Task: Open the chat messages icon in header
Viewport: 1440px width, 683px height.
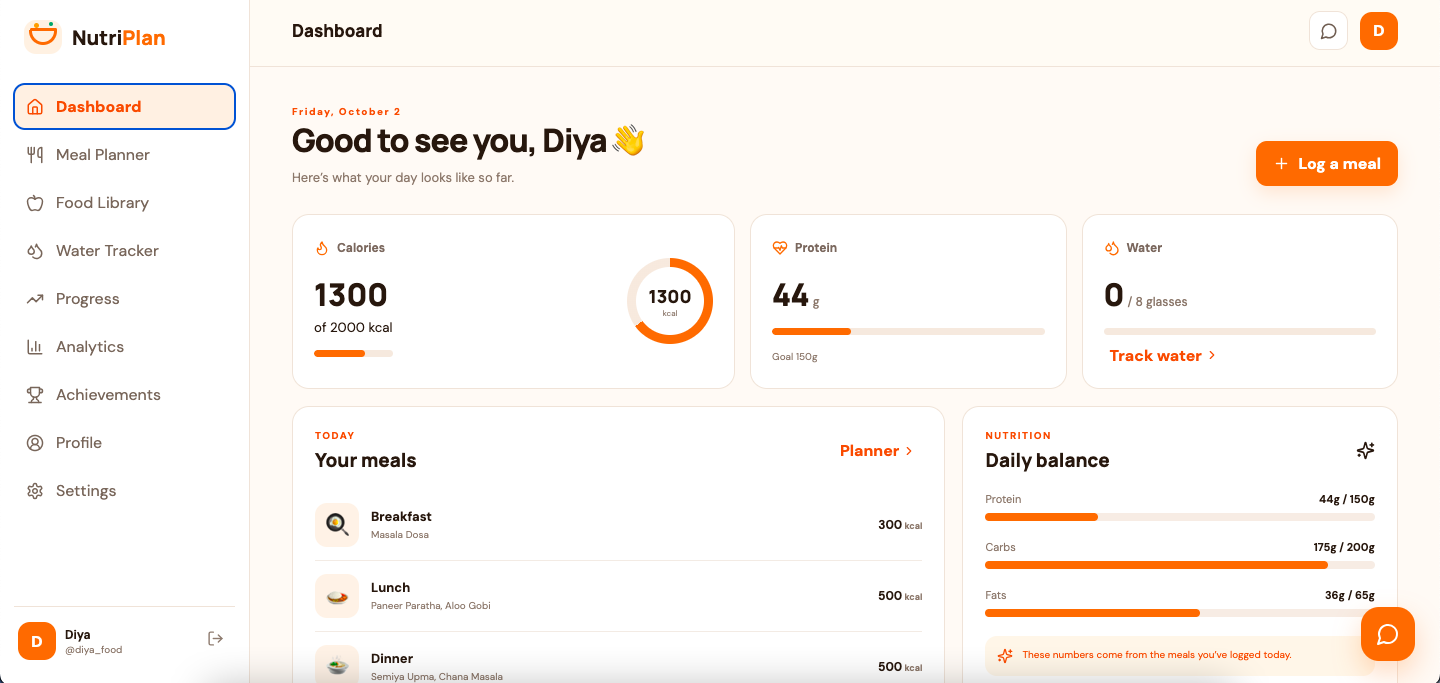Action: pyautogui.click(x=1329, y=31)
